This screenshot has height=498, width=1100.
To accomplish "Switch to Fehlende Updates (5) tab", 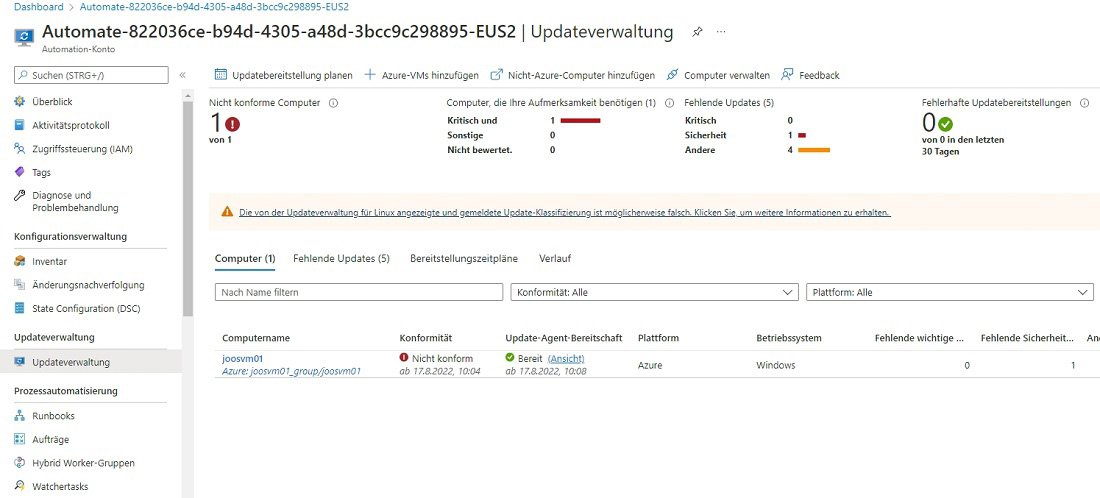I will click(x=341, y=258).
